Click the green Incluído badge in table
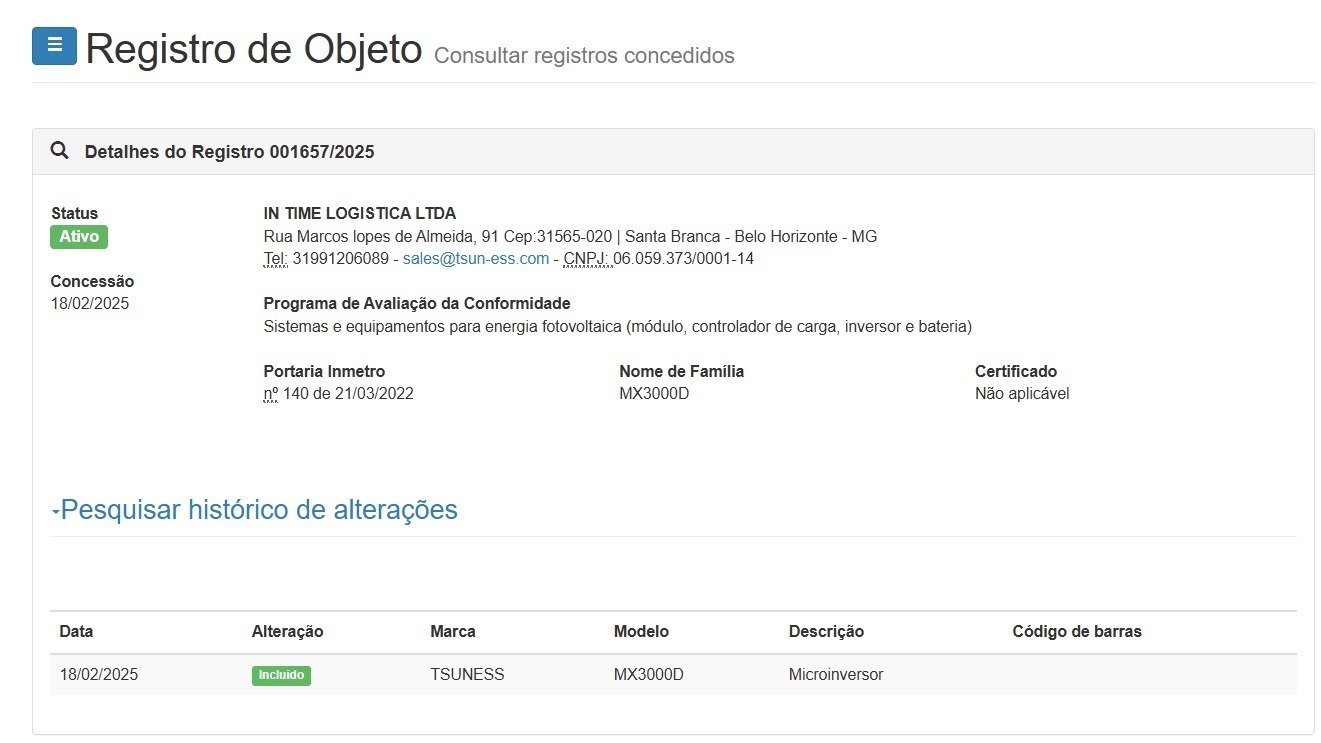The image size is (1321, 743). (x=281, y=675)
